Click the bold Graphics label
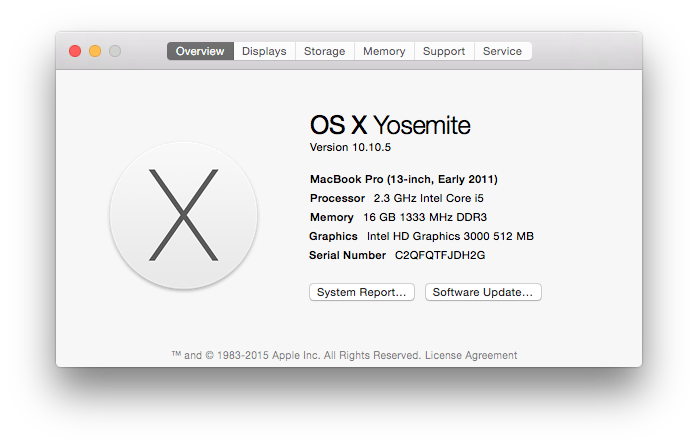Image resolution: width=698 pixels, height=447 pixels. (333, 236)
